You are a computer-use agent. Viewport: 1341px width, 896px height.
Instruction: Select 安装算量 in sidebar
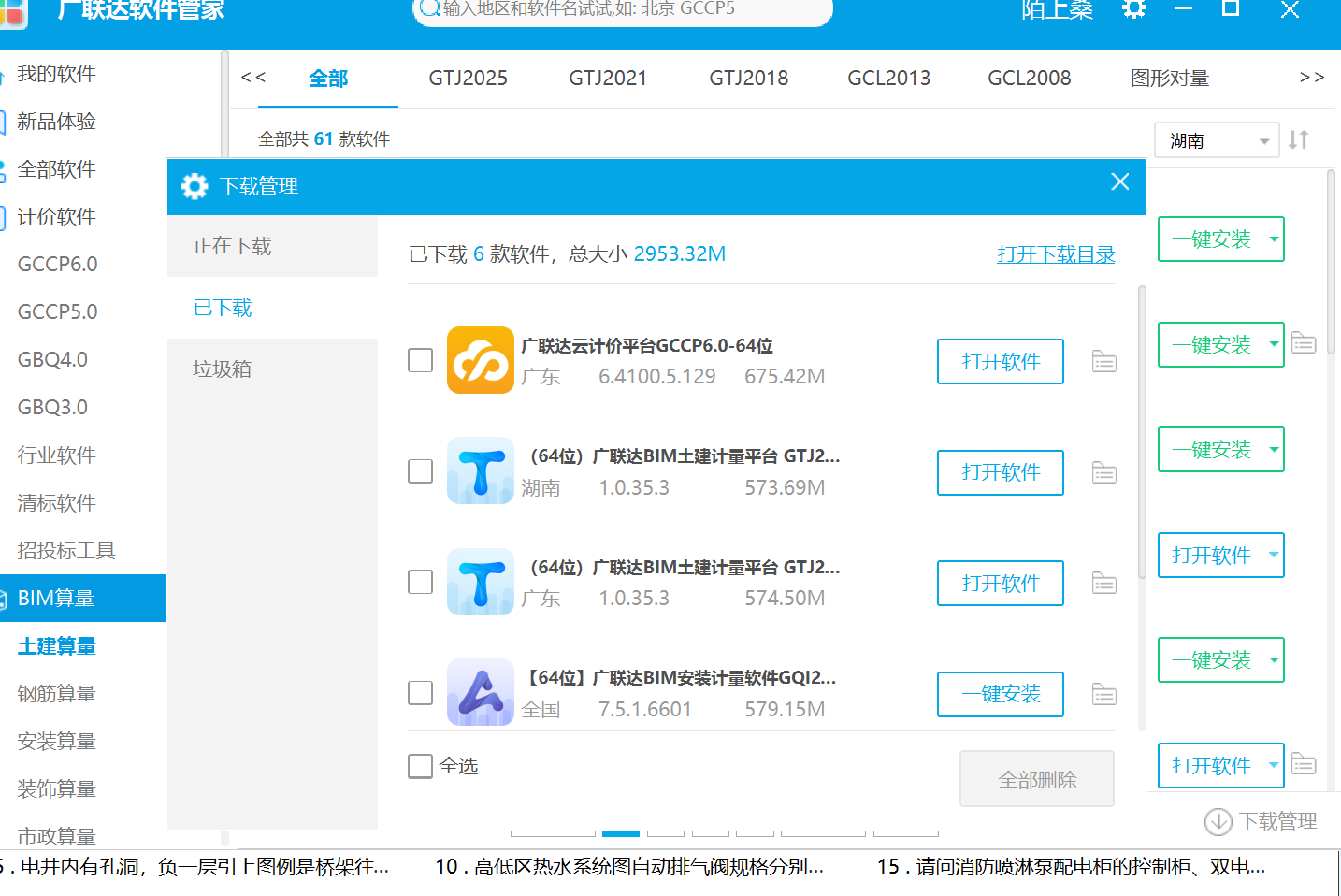click(x=57, y=742)
